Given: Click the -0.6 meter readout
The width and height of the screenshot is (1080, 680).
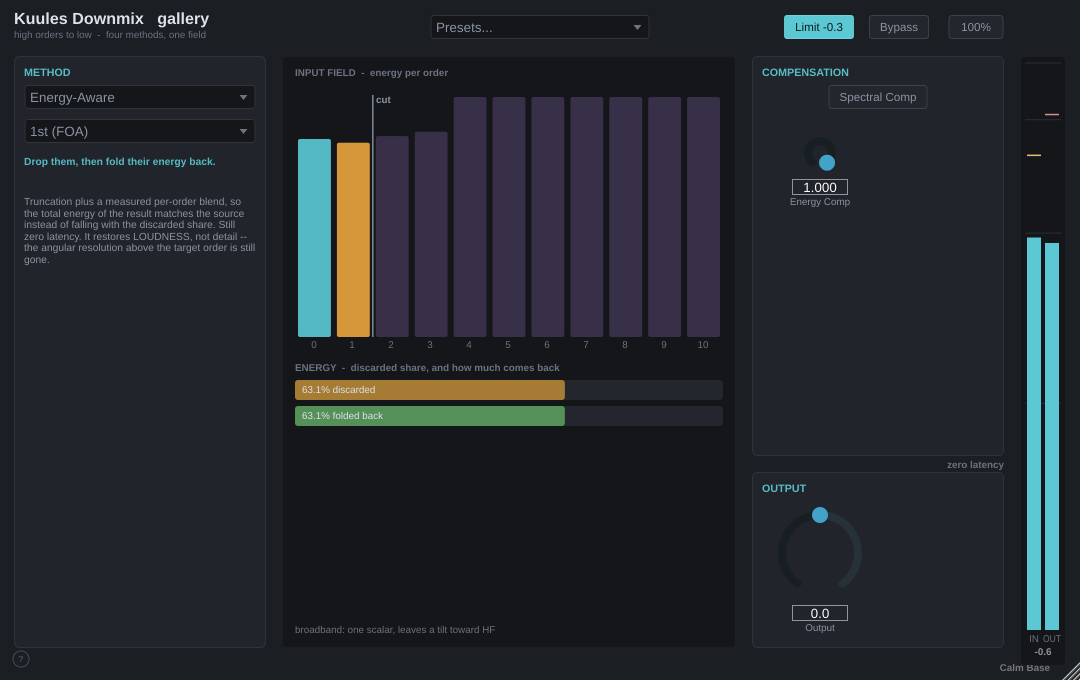Looking at the screenshot, I should point(1043,652).
